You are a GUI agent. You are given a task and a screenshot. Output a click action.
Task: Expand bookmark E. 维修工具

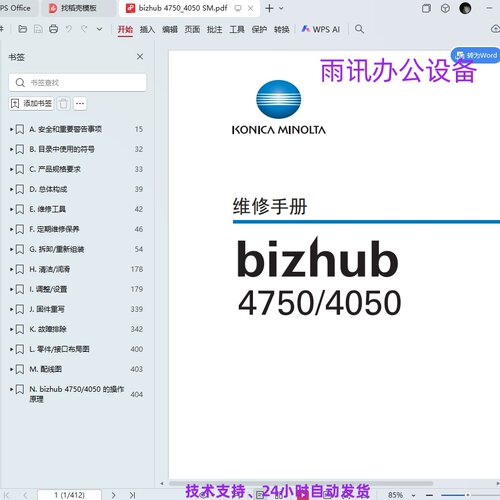(x=11, y=209)
